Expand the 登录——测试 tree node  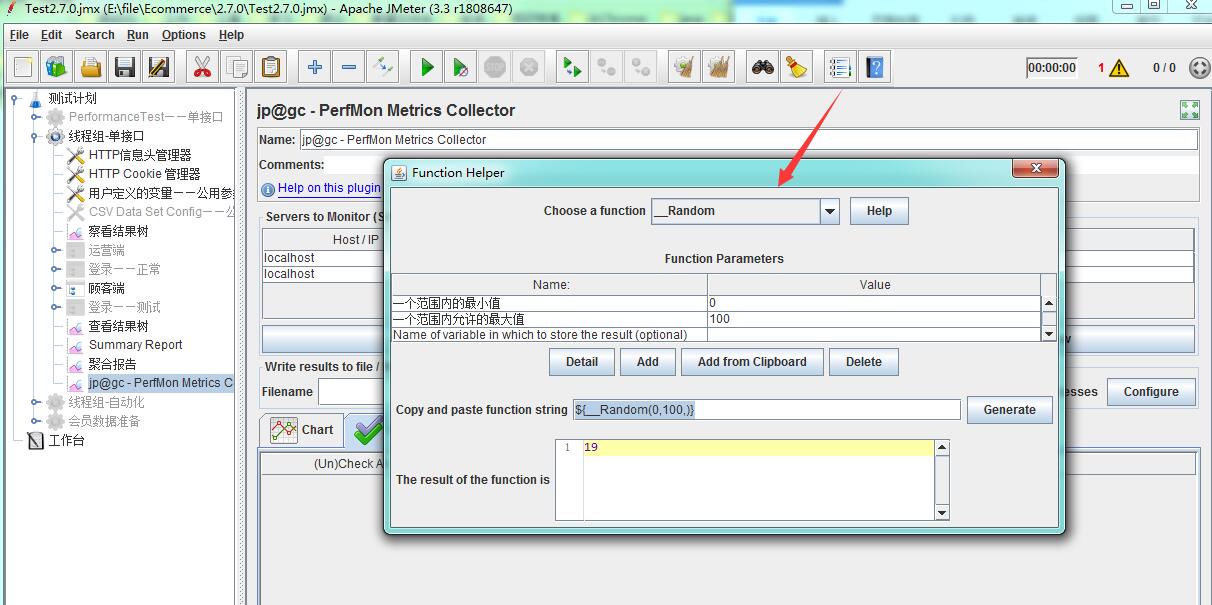(x=56, y=308)
